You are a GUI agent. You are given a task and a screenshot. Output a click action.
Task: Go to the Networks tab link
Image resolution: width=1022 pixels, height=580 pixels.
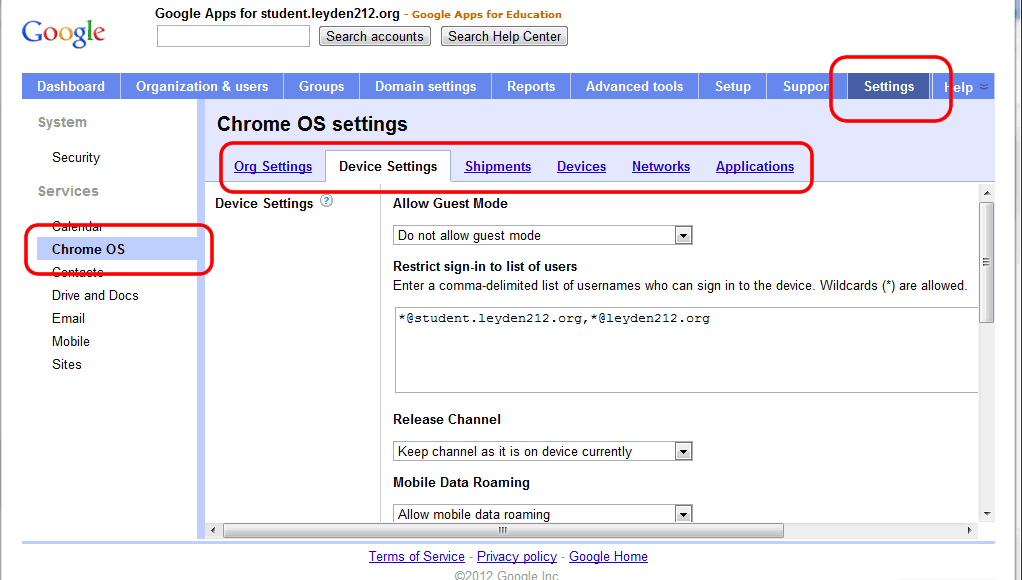click(661, 166)
